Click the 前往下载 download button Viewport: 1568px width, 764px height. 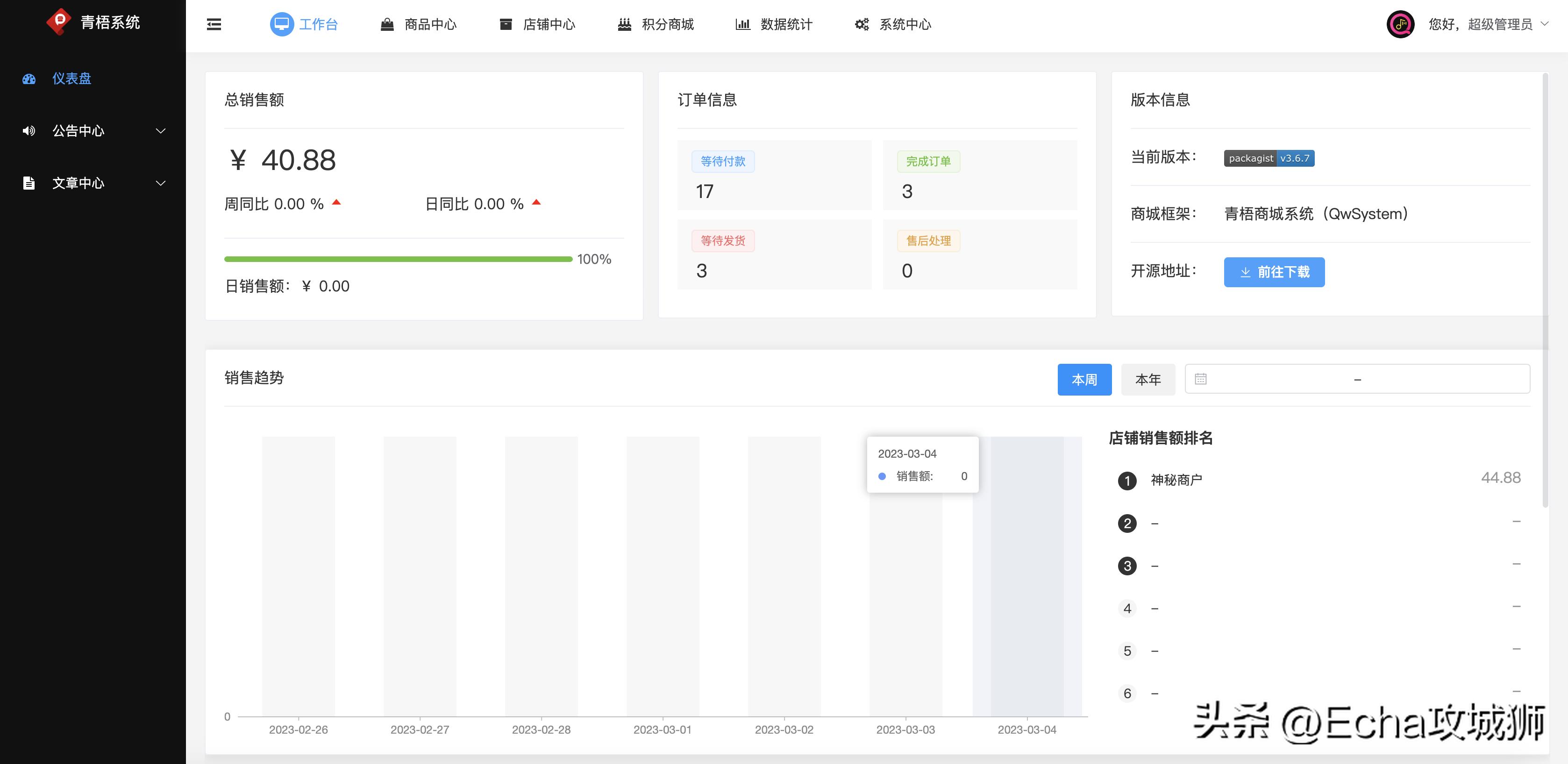pyautogui.click(x=1273, y=272)
